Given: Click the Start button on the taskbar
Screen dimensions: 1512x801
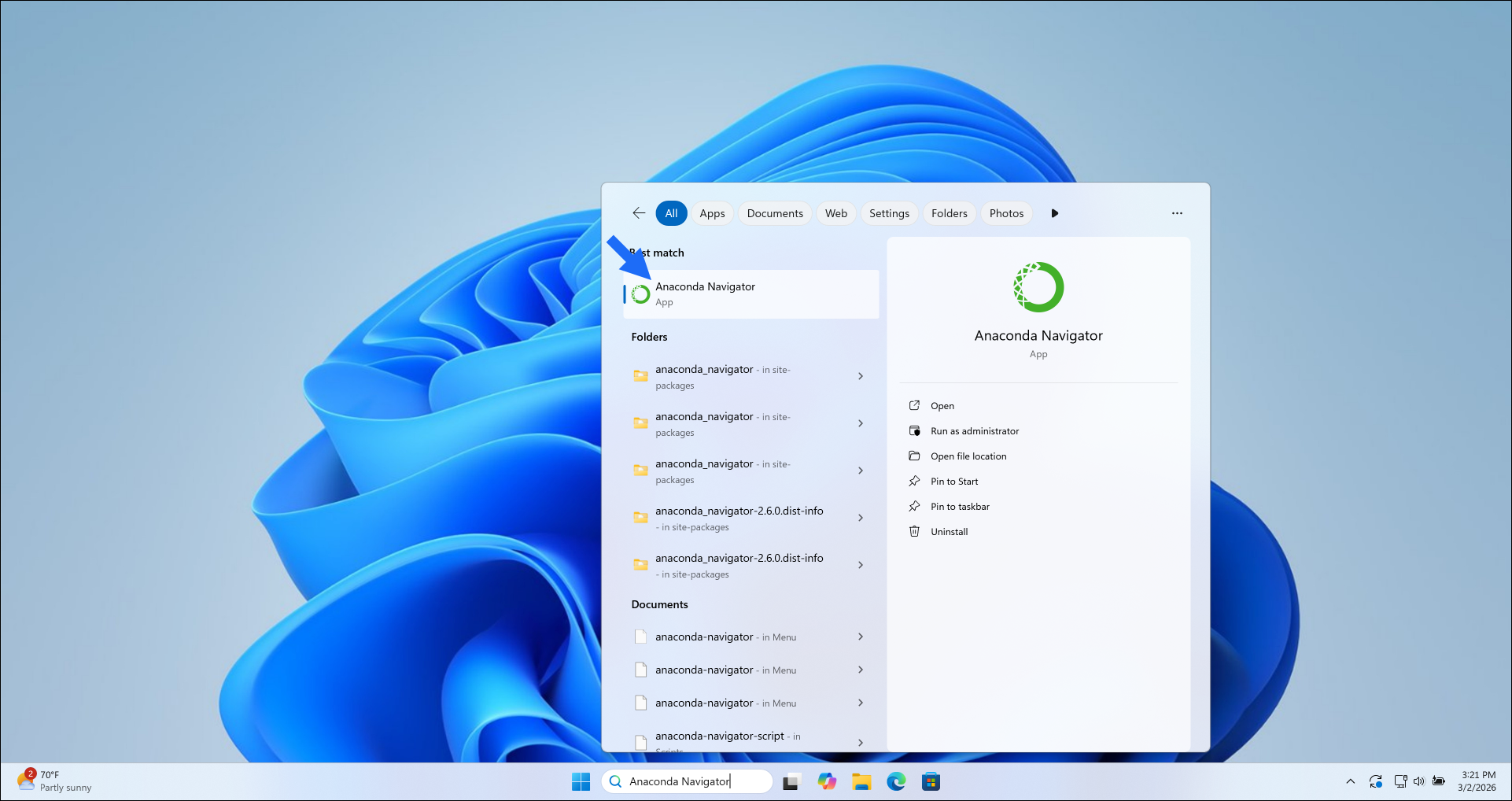Looking at the screenshot, I should [x=581, y=781].
